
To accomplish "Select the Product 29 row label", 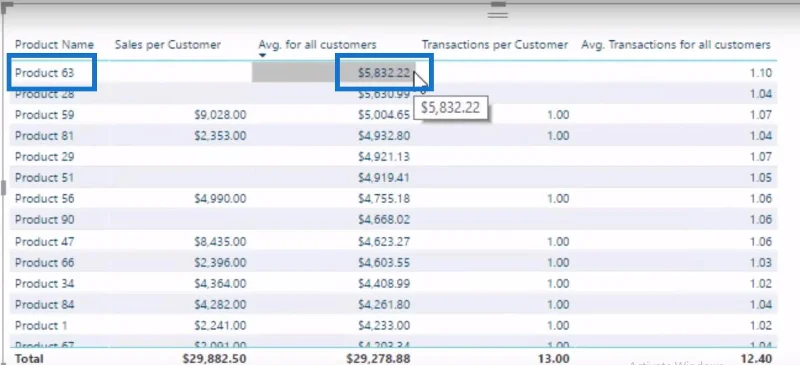I will click(44, 157).
